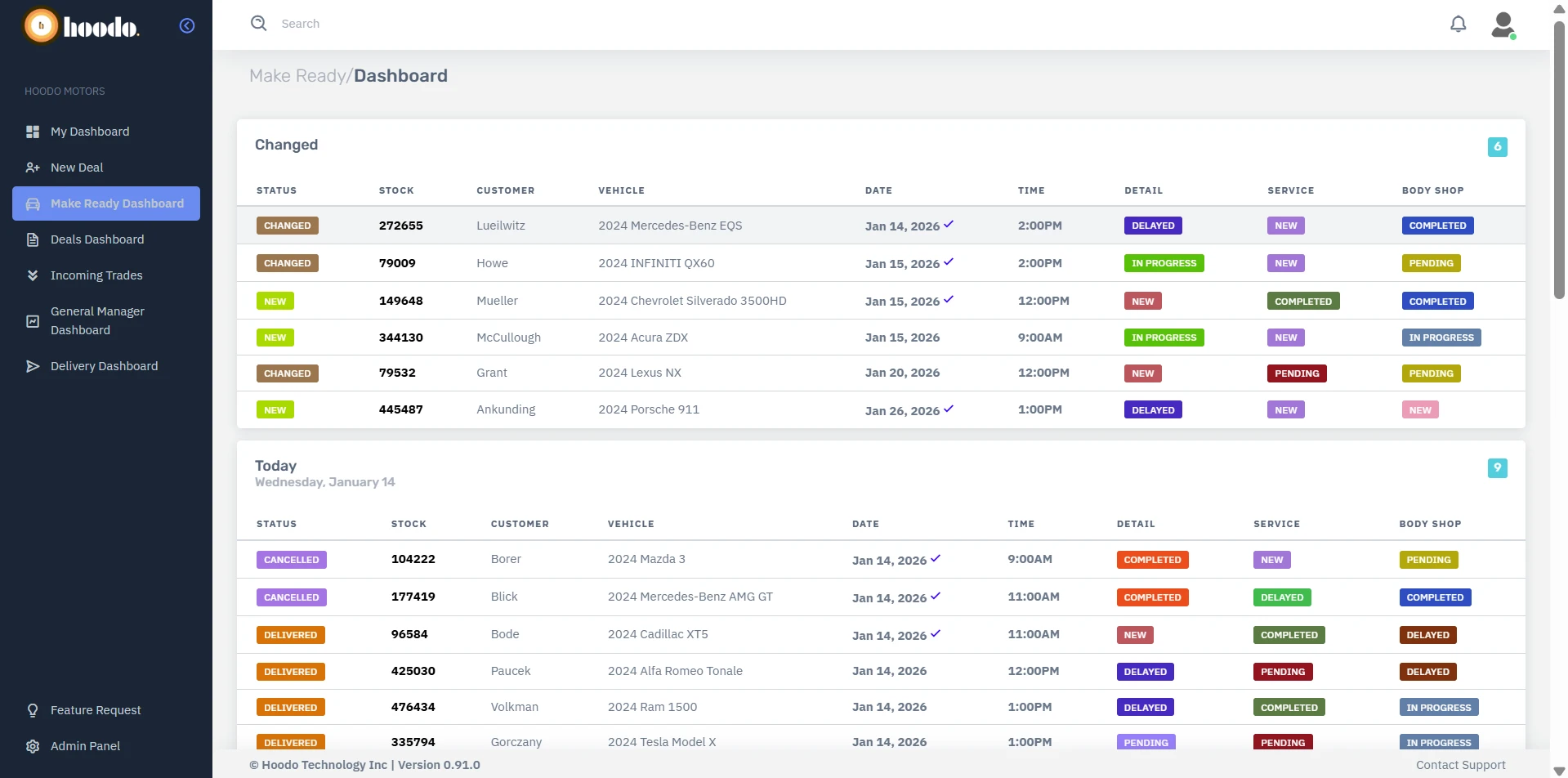Click inside the Search input field
The width and height of the screenshot is (1568, 778).
pos(409,24)
